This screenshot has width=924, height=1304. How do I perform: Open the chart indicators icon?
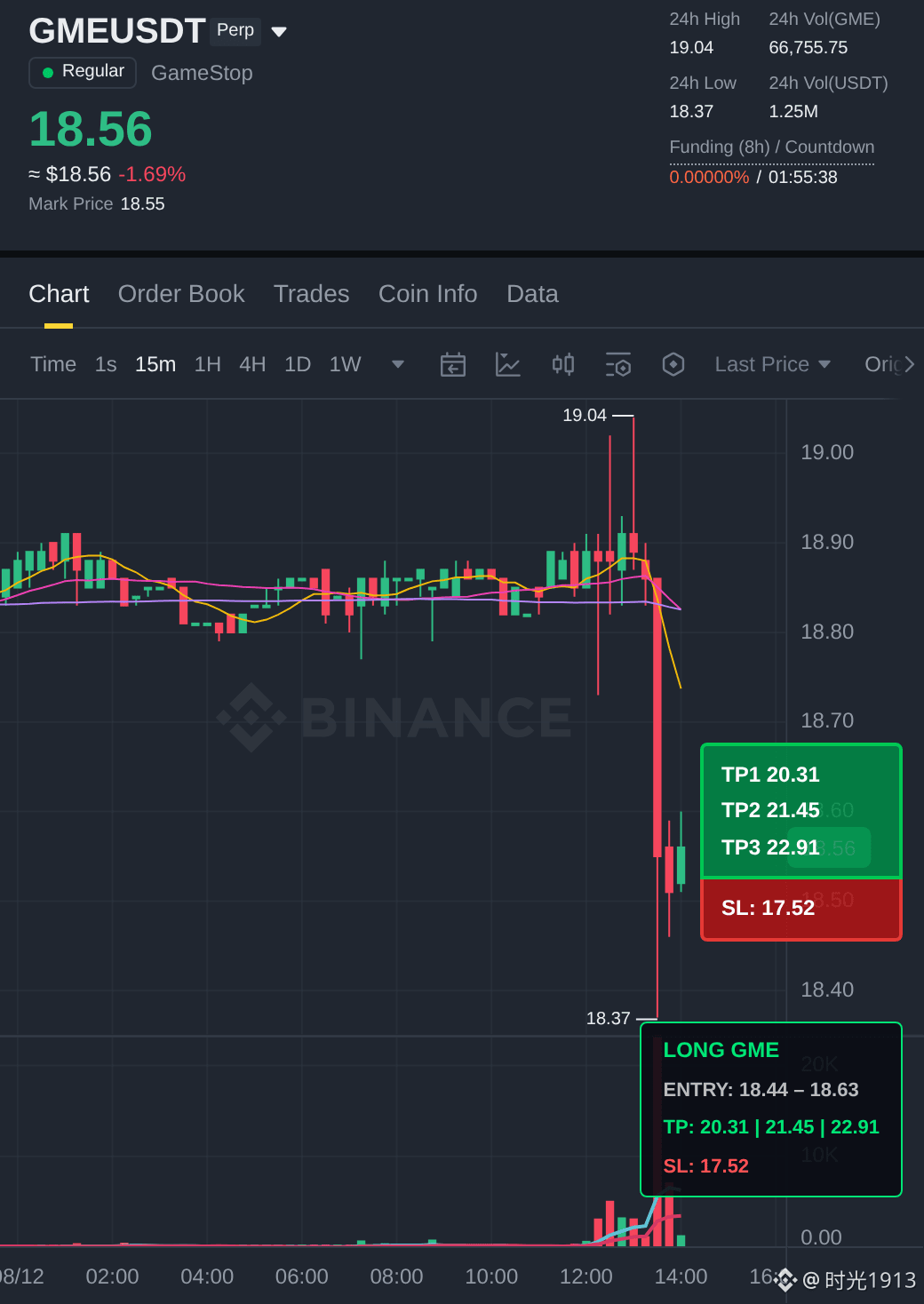[x=508, y=364]
